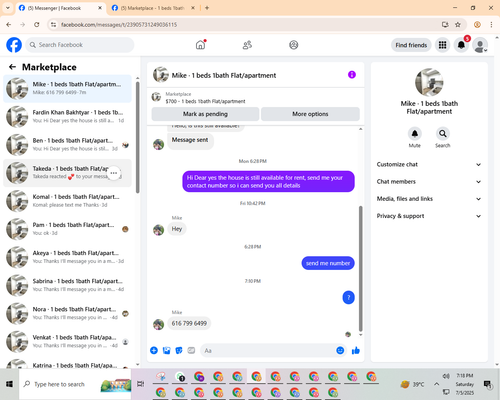Open the Facebook menu grid icon
Screen dimensions: 500x400
[x=442, y=45]
